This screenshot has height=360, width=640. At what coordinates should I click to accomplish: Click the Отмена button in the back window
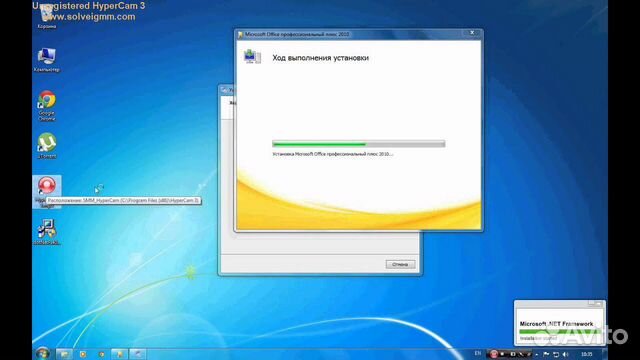pos(400,264)
